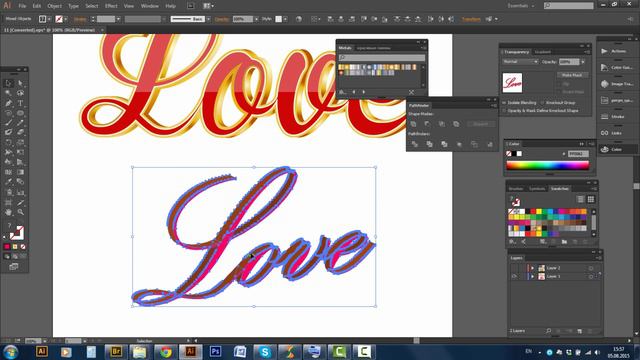Open the Opacity arrow in Transparency panel
This screenshot has width=640, height=360.
pos(583,62)
